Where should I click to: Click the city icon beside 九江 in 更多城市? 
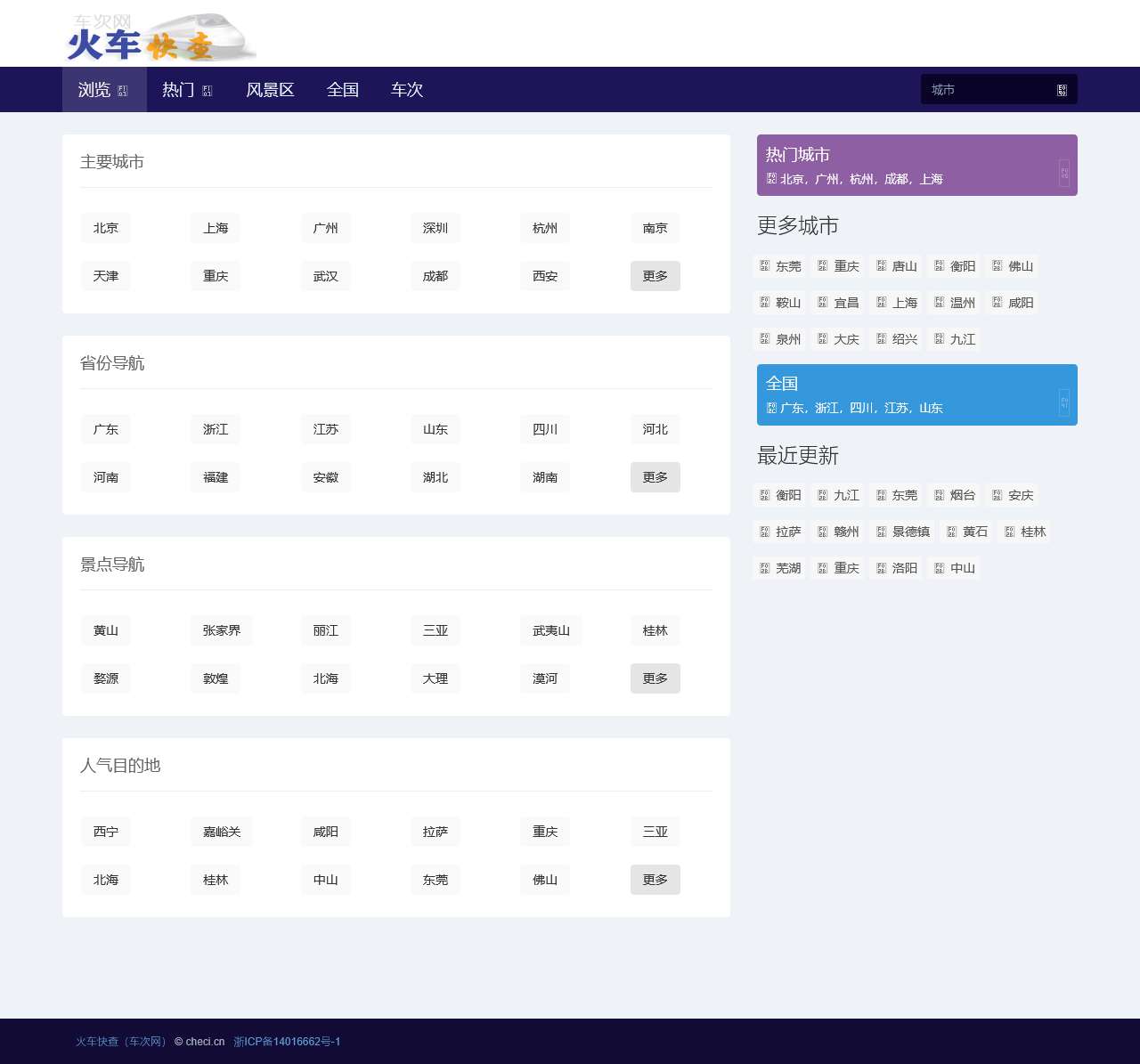939,338
